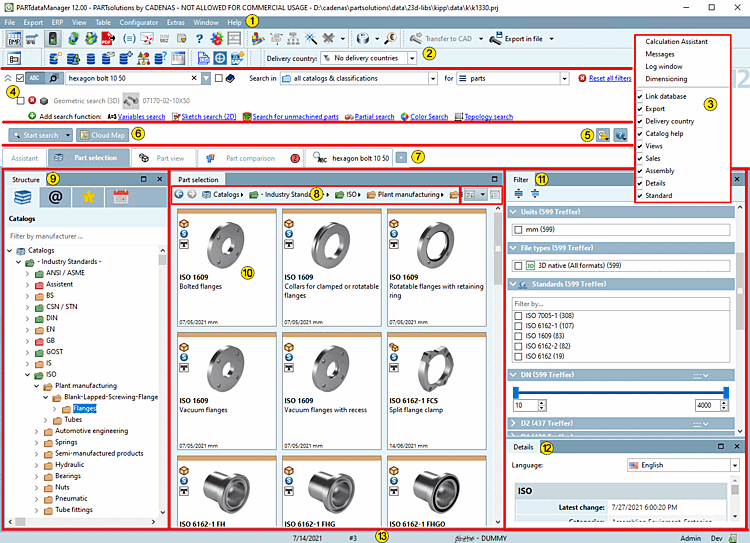
Task: Open the catalogs stack icon in Structure
Action: pyautogui.click(x=23, y=197)
